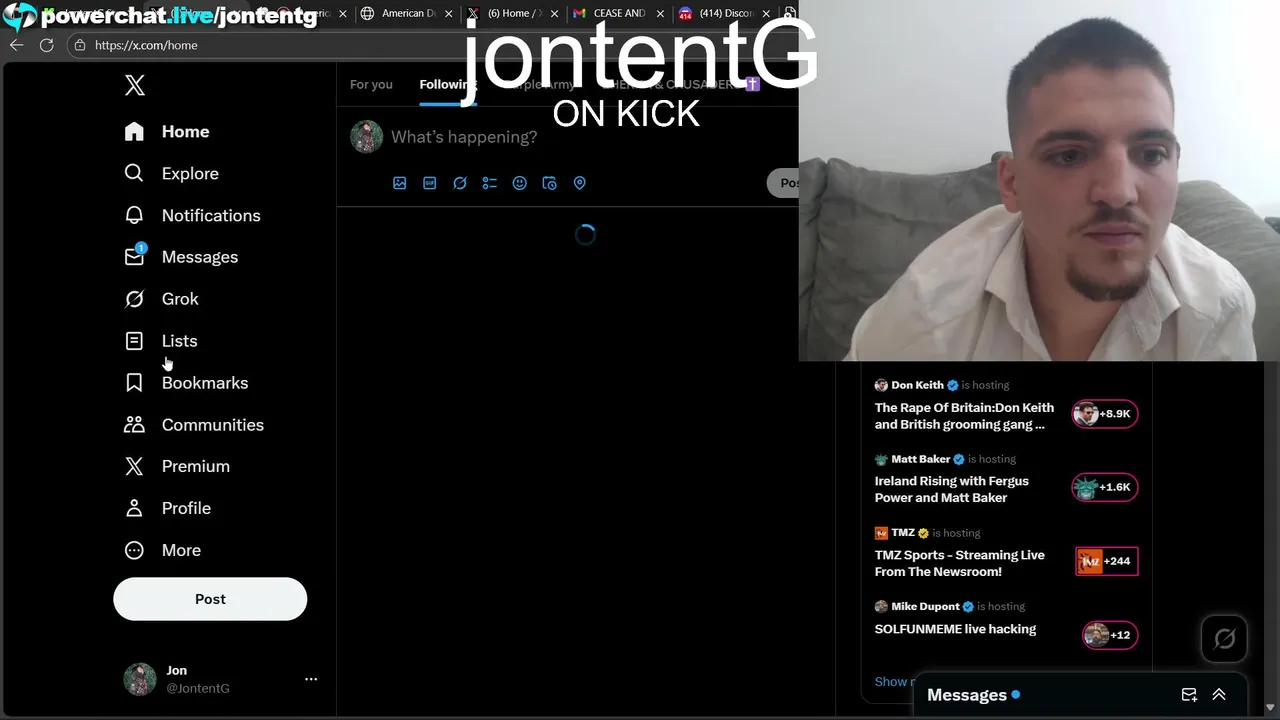Image resolution: width=1280 pixels, height=720 pixels.
Task: Click the Don Keith host name
Action: [917, 385]
